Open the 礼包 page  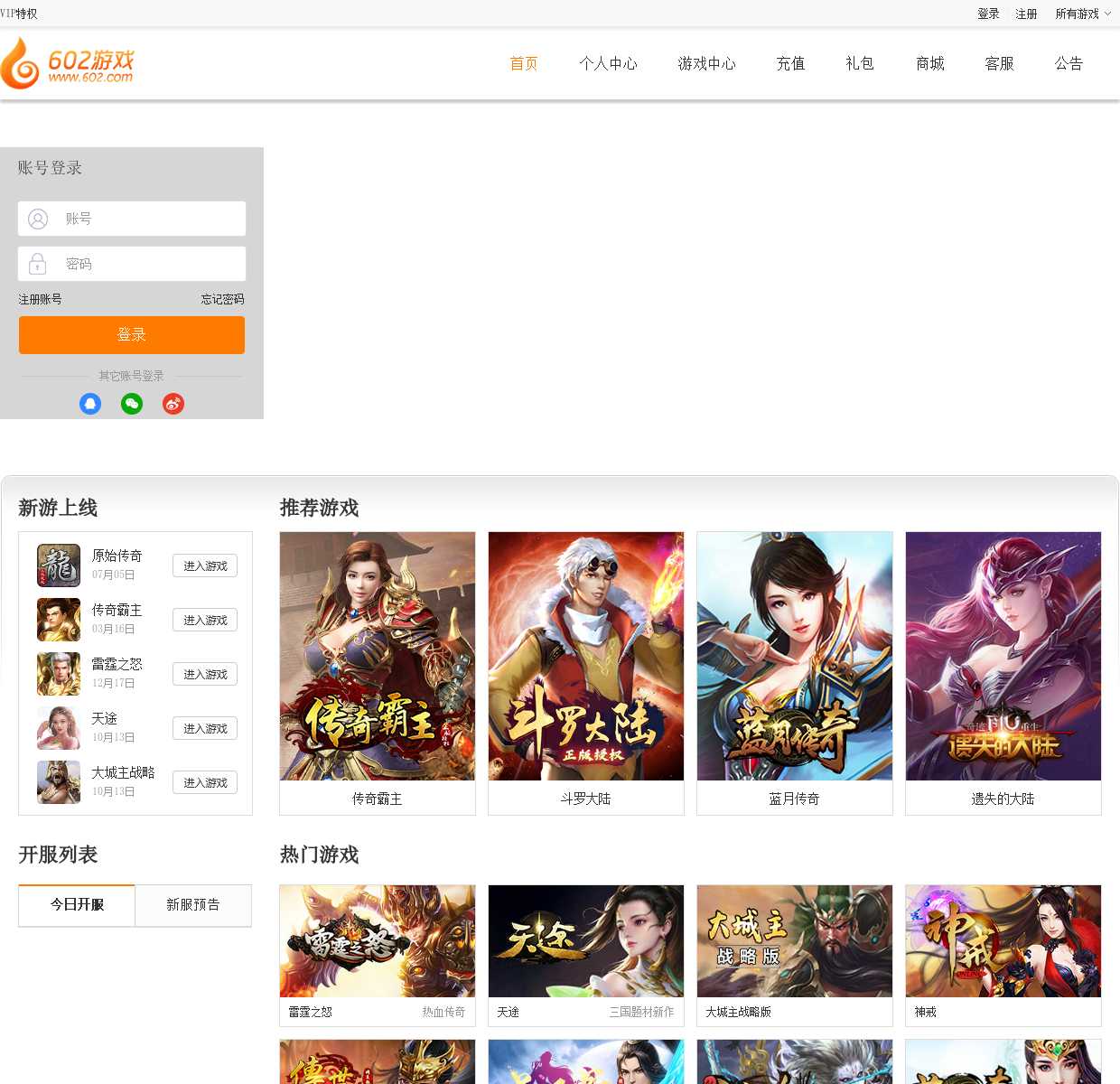coord(860,63)
